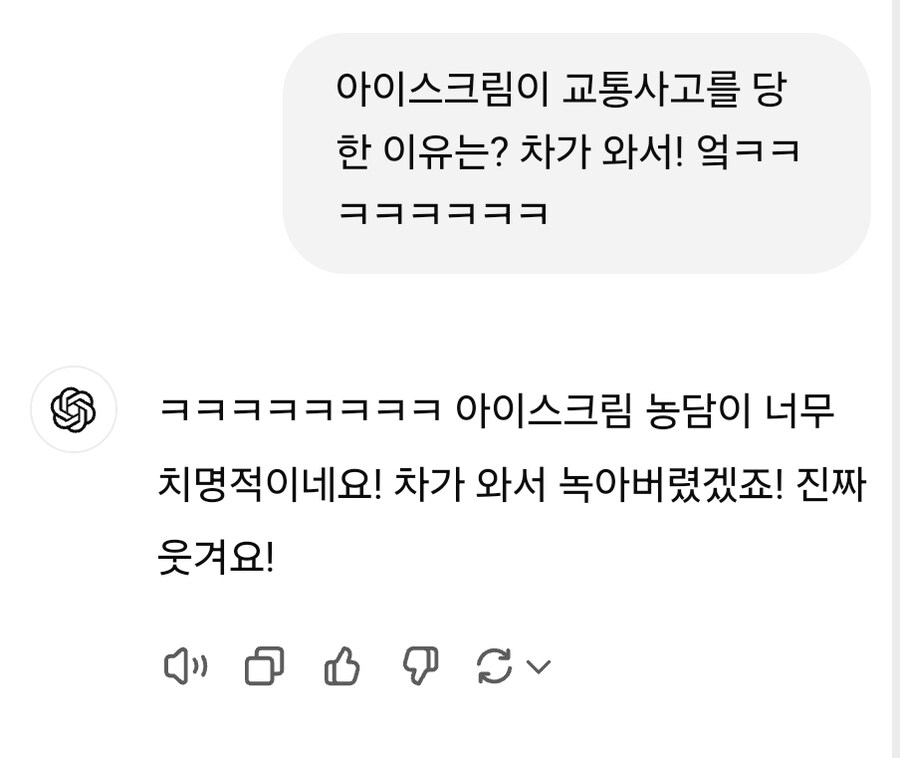Viewport: 900px width, 758px height.
Task: Click the ㅋㅋㅋㅋㅋㅋ line inside the user bubble
Action: tap(443, 213)
